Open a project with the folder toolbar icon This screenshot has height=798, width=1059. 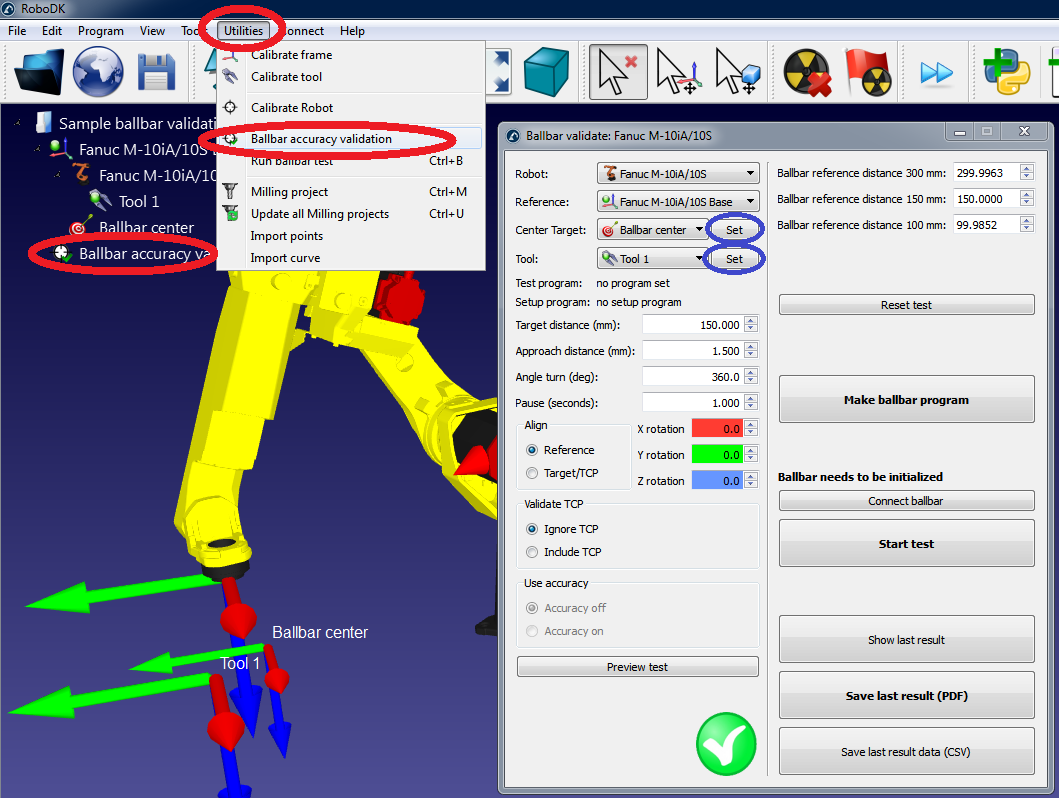pyautogui.click(x=39, y=71)
